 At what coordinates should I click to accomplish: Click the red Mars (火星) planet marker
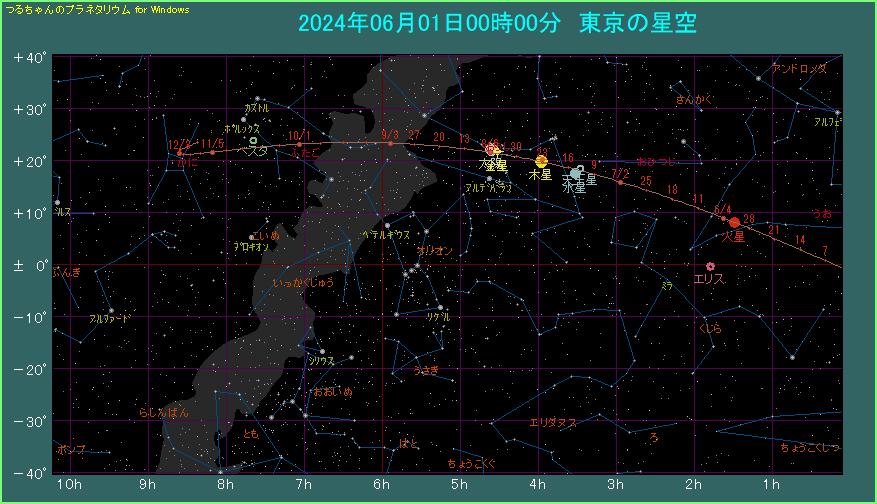[x=734, y=222]
